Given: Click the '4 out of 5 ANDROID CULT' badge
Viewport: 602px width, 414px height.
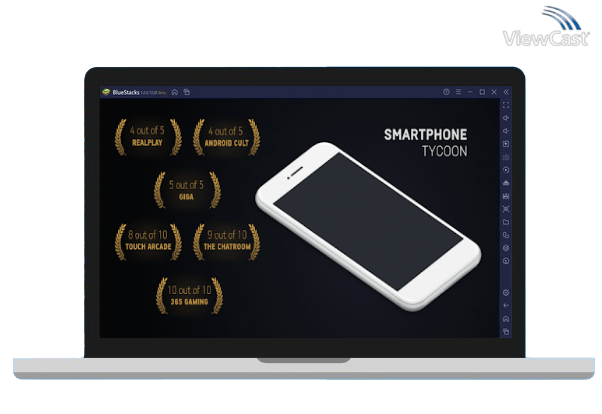Looking at the screenshot, I should [226, 137].
